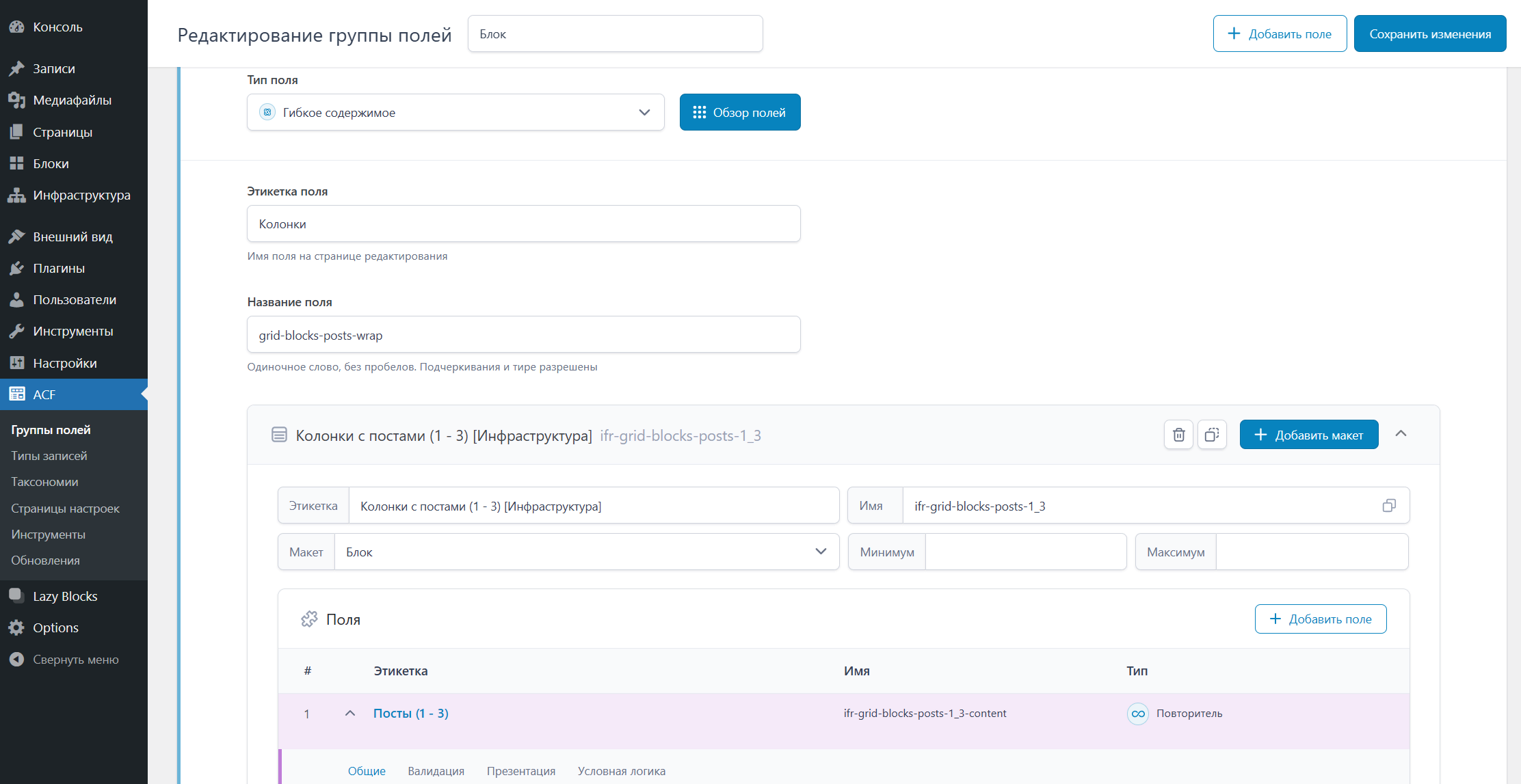Switch to Валидация tab

click(x=436, y=771)
